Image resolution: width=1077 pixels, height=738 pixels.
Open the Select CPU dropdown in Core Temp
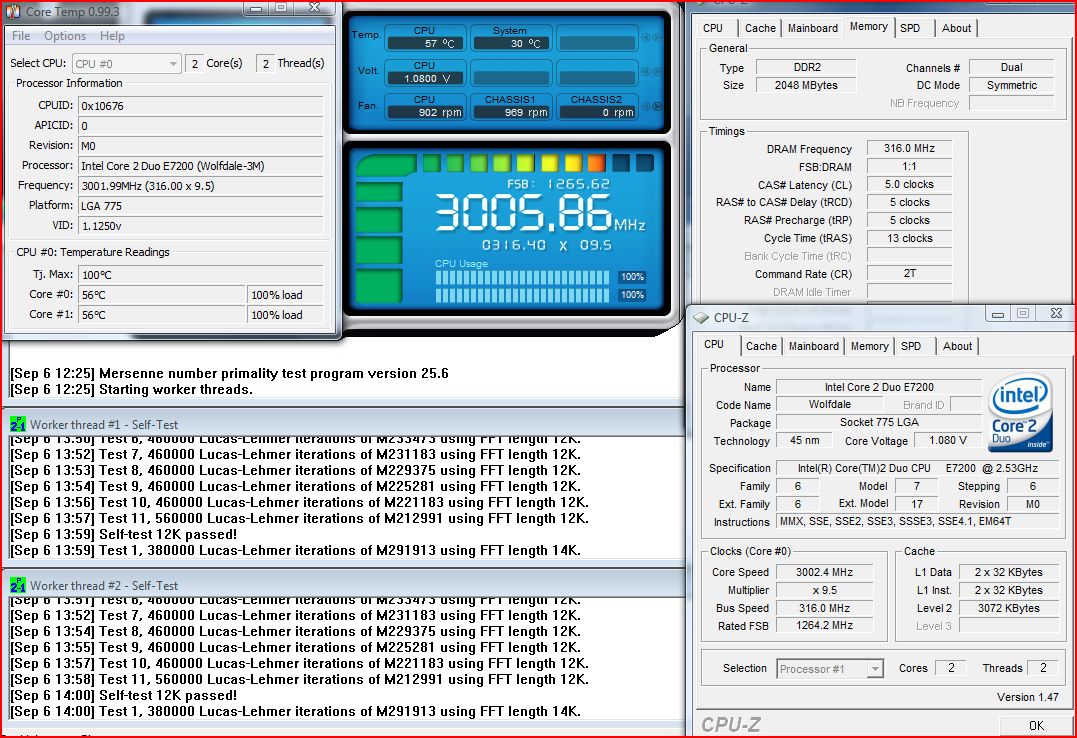[x=126, y=64]
